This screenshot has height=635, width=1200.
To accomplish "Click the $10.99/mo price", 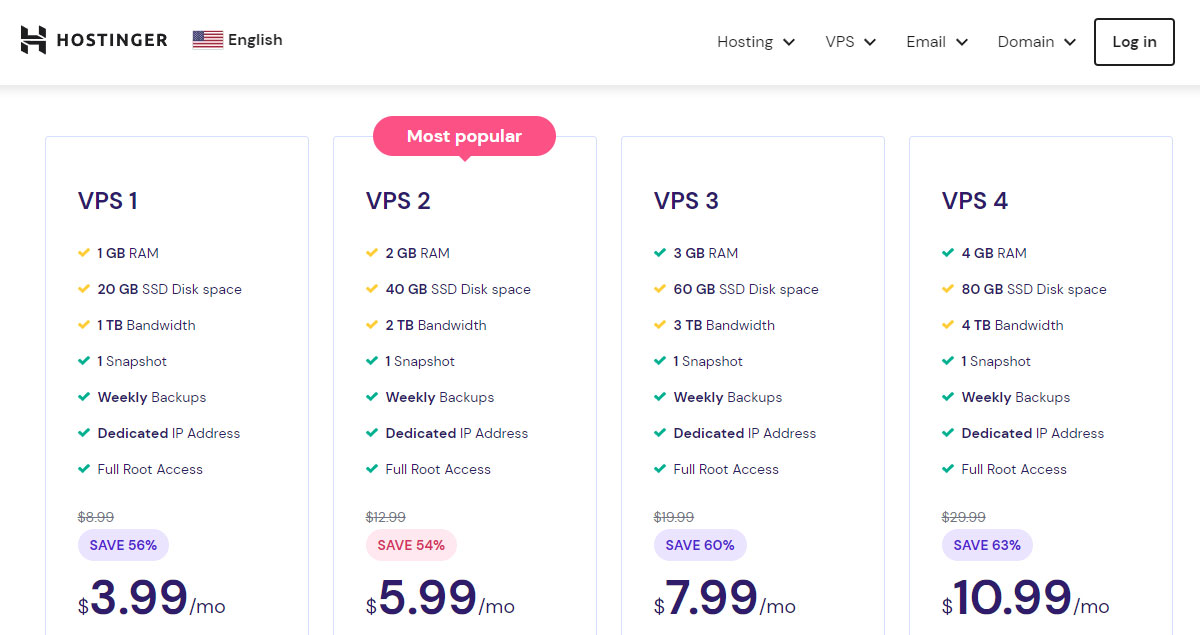I will (1026, 598).
